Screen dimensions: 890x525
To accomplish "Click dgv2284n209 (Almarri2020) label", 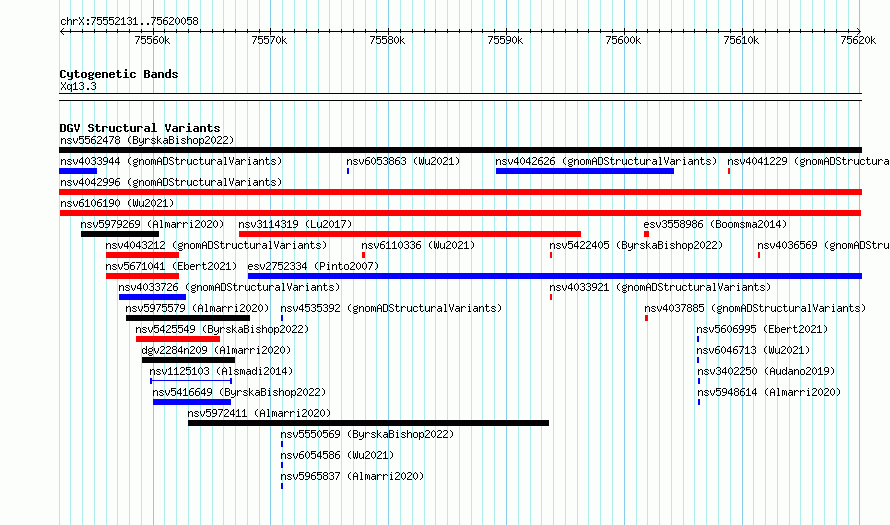I will click(x=216, y=350).
